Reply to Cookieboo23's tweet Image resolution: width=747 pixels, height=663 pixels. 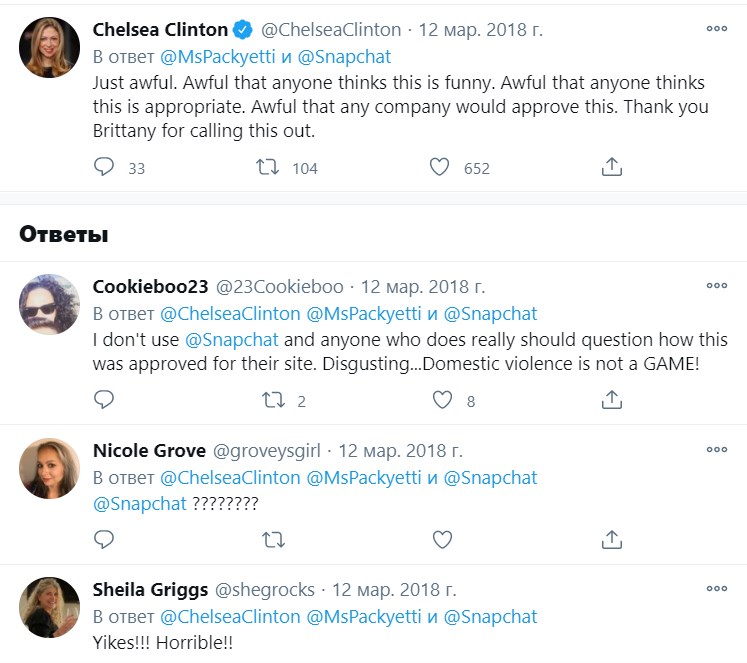[x=104, y=401]
